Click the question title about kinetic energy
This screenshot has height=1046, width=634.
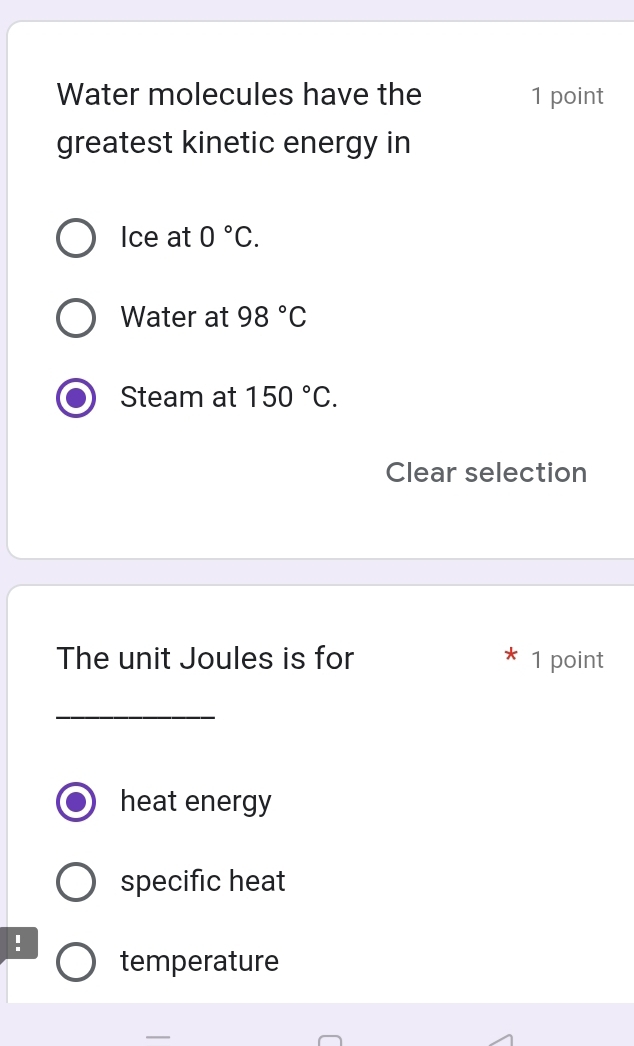pos(238,118)
